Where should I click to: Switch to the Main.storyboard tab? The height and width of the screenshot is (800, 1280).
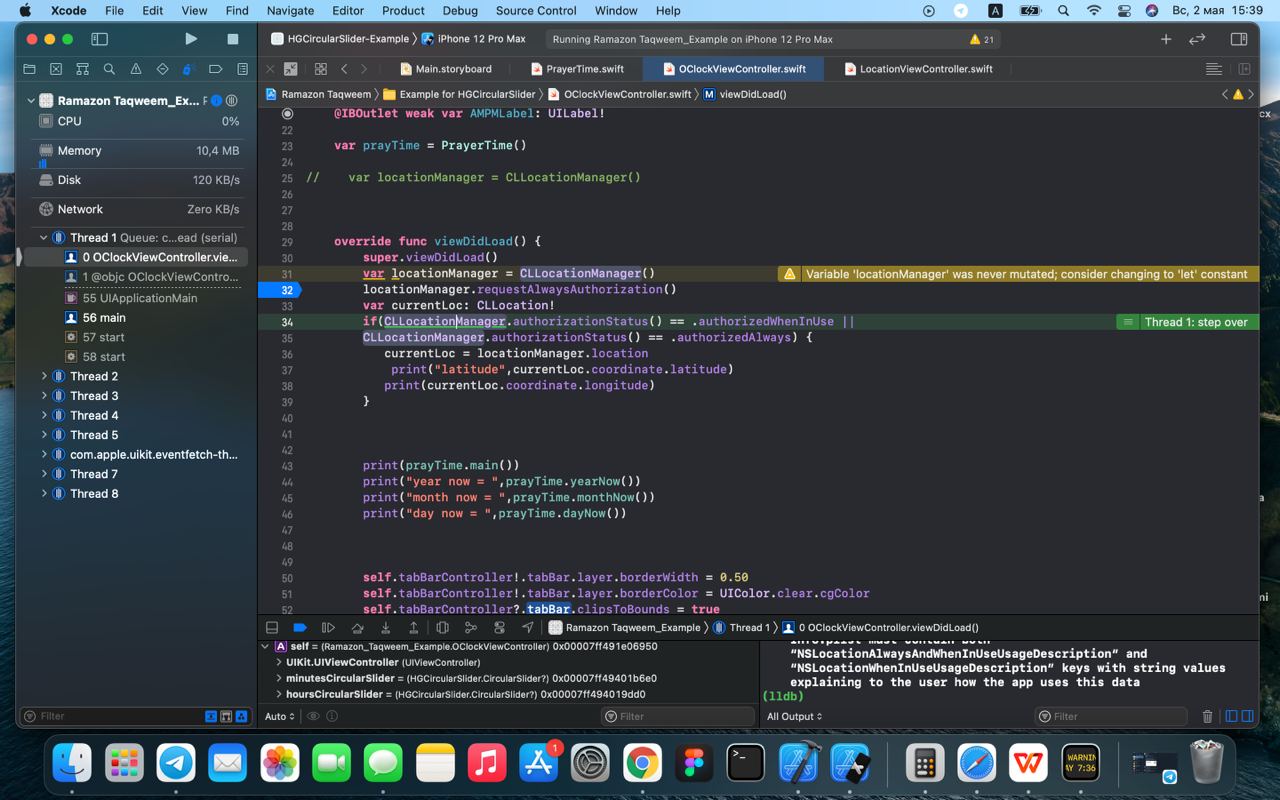[446, 69]
